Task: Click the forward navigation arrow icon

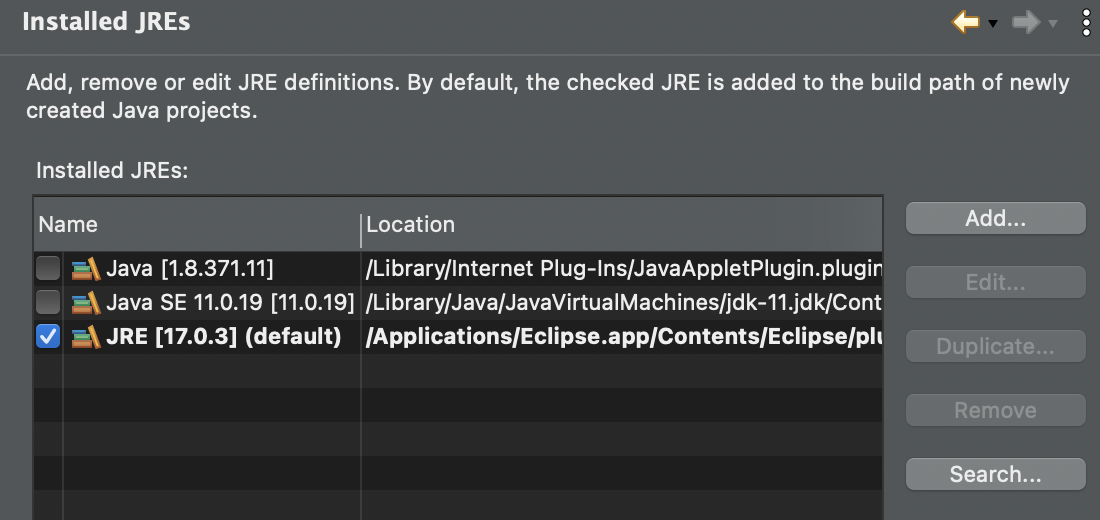Action: point(1025,22)
